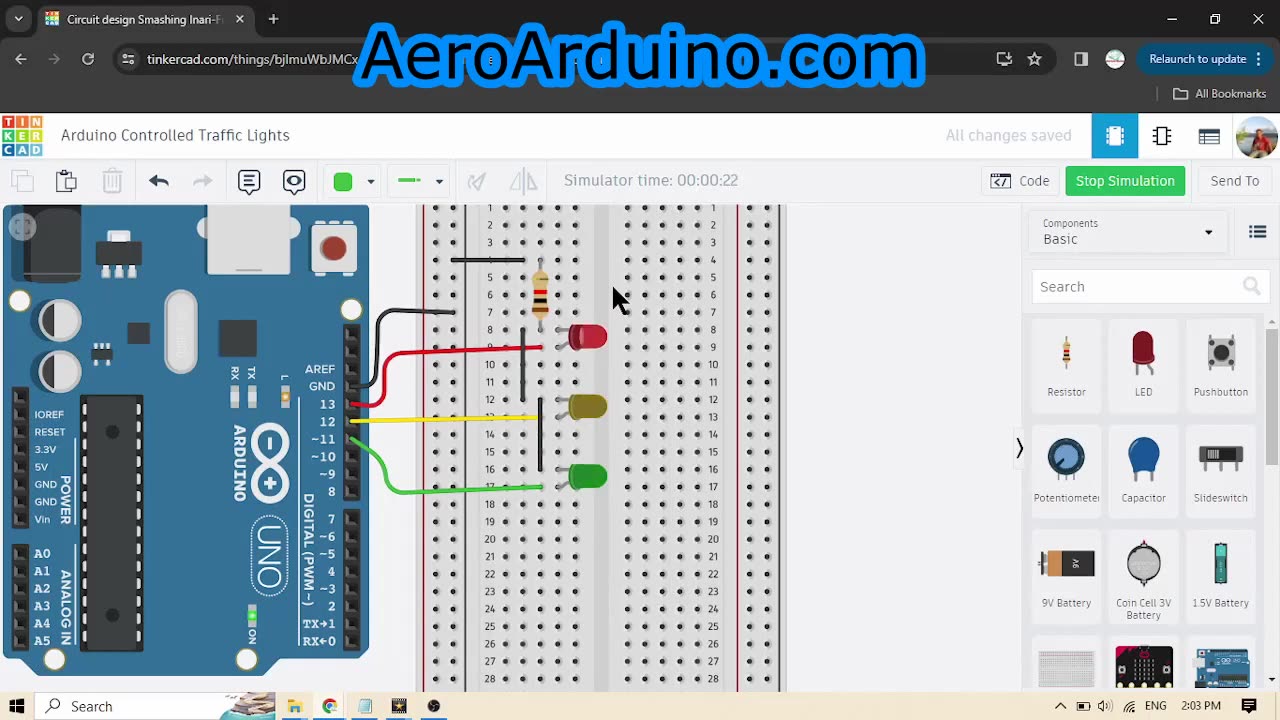This screenshot has width=1280, height=720.
Task: Open the Code editor panel
Action: click(x=1020, y=181)
